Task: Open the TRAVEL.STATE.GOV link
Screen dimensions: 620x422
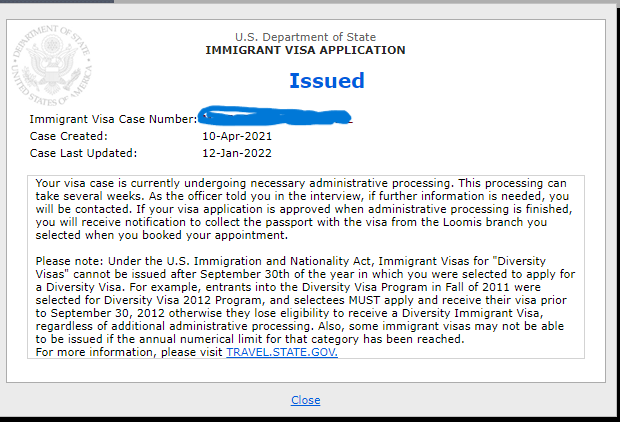Action: pyautogui.click(x=282, y=352)
